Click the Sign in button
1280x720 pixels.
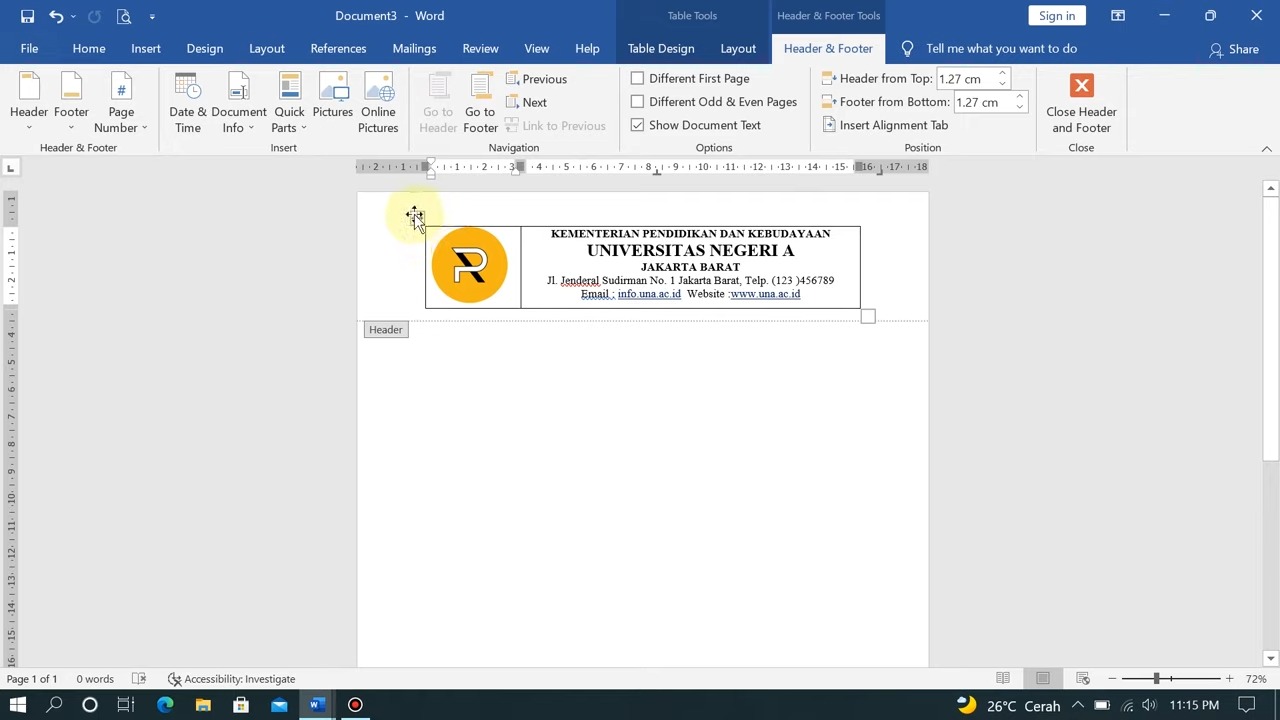(1057, 16)
